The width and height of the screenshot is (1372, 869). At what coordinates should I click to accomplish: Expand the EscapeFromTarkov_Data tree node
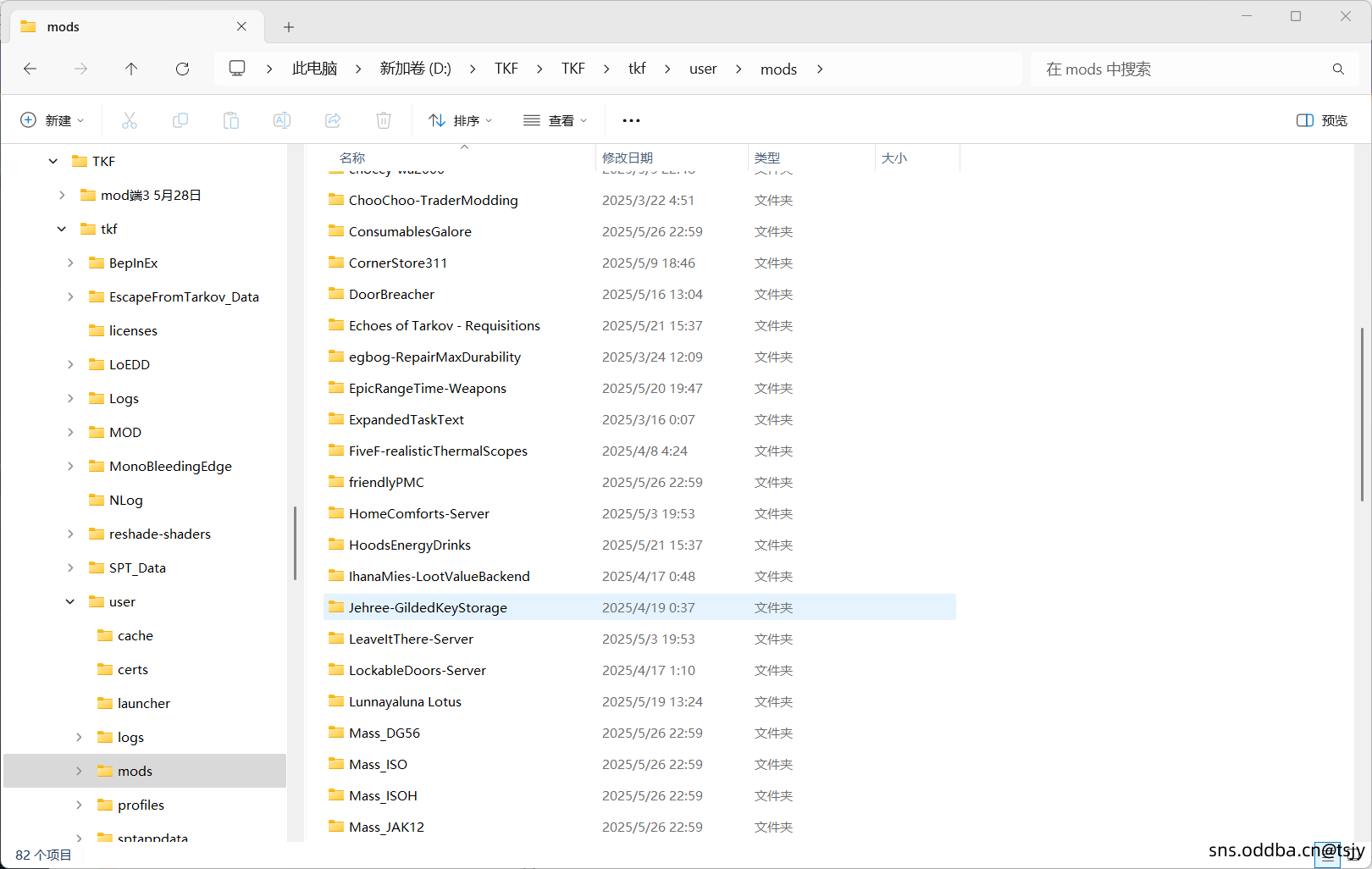click(70, 296)
